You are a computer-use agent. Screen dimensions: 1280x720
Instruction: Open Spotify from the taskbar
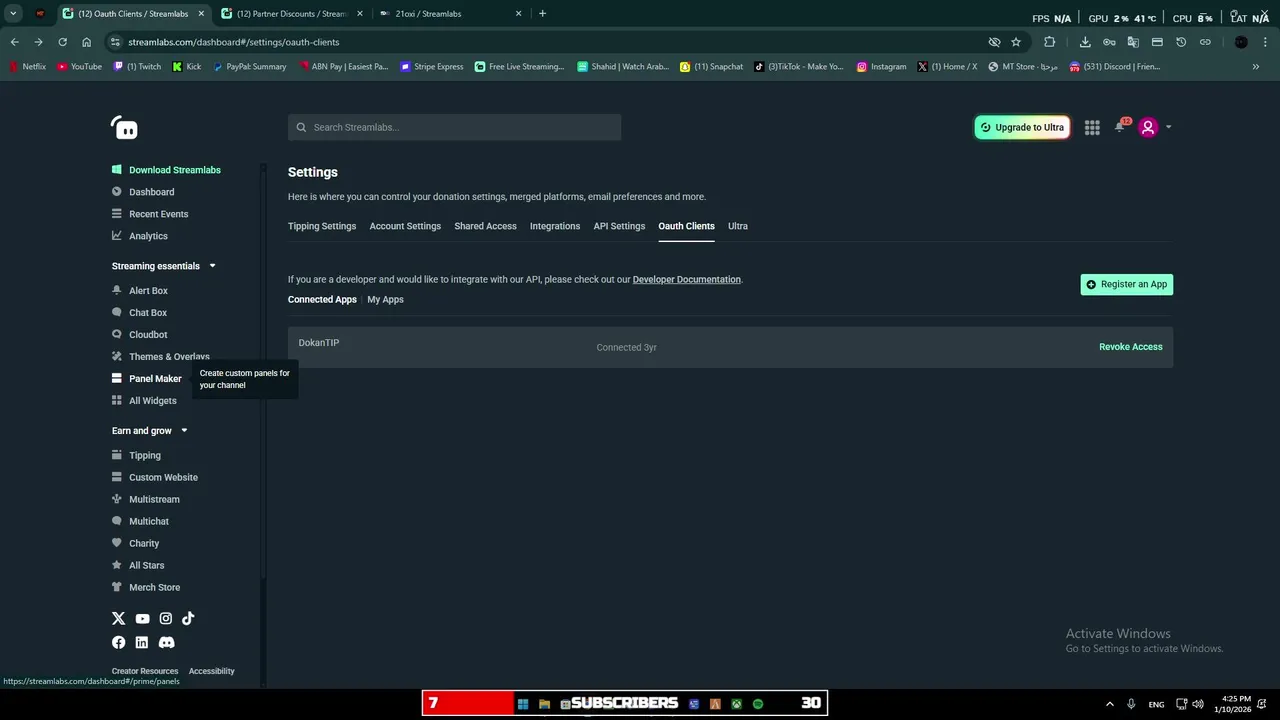[758, 704]
